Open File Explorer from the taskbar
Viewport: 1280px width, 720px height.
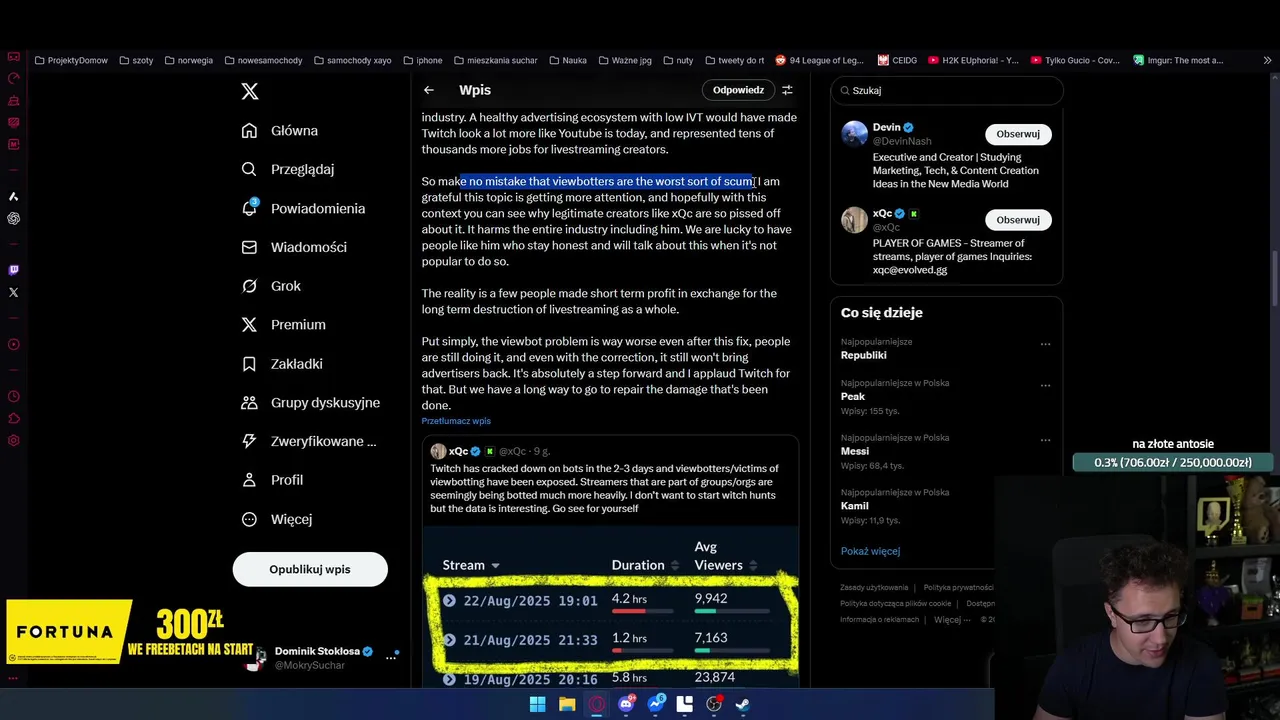pyautogui.click(x=567, y=704)
